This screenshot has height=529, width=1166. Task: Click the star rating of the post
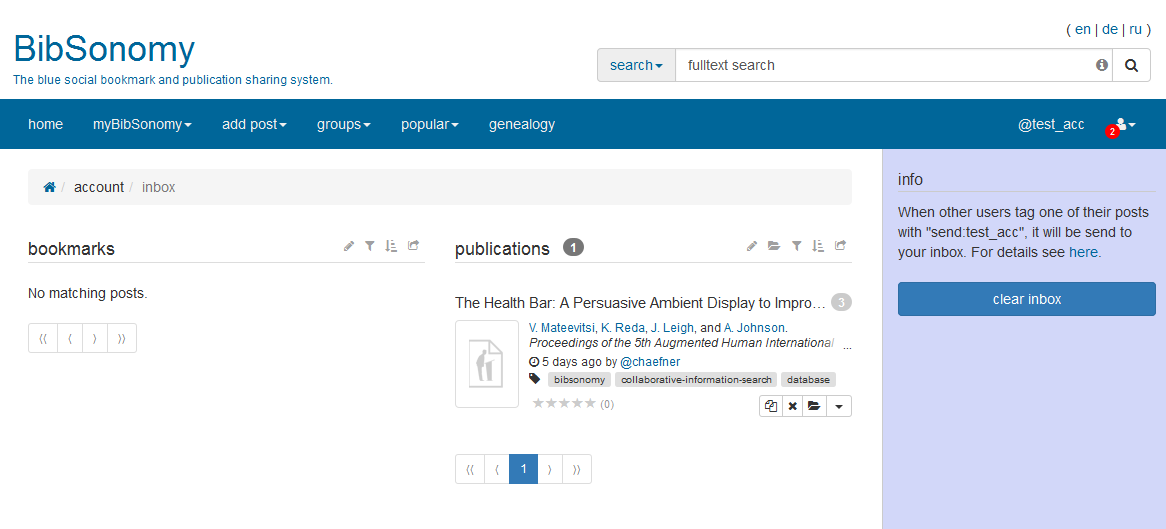click(564, 403)
